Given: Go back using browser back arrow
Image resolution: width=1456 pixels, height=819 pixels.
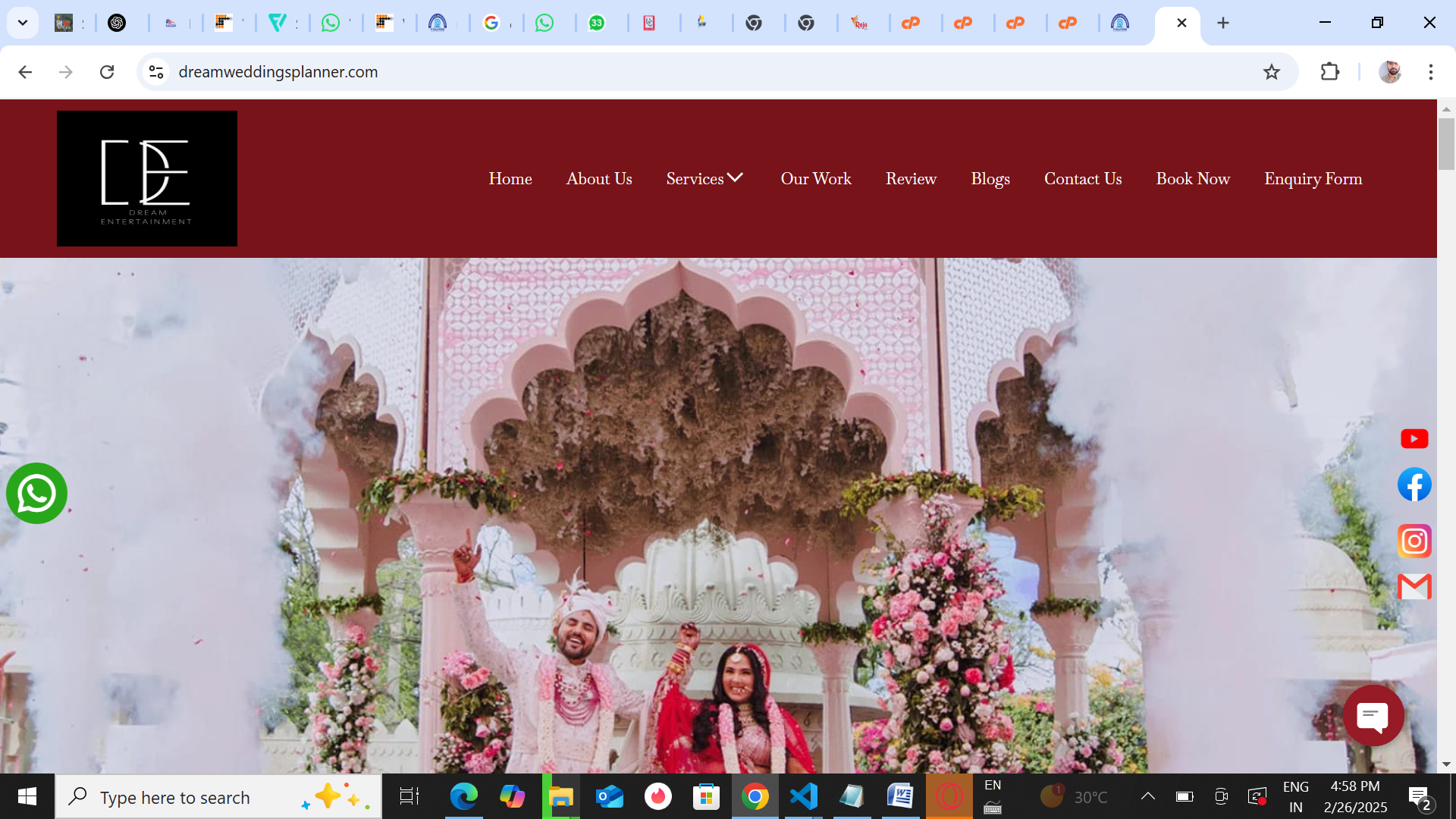Looking at the screenshot, I should (x=25, y=72).
